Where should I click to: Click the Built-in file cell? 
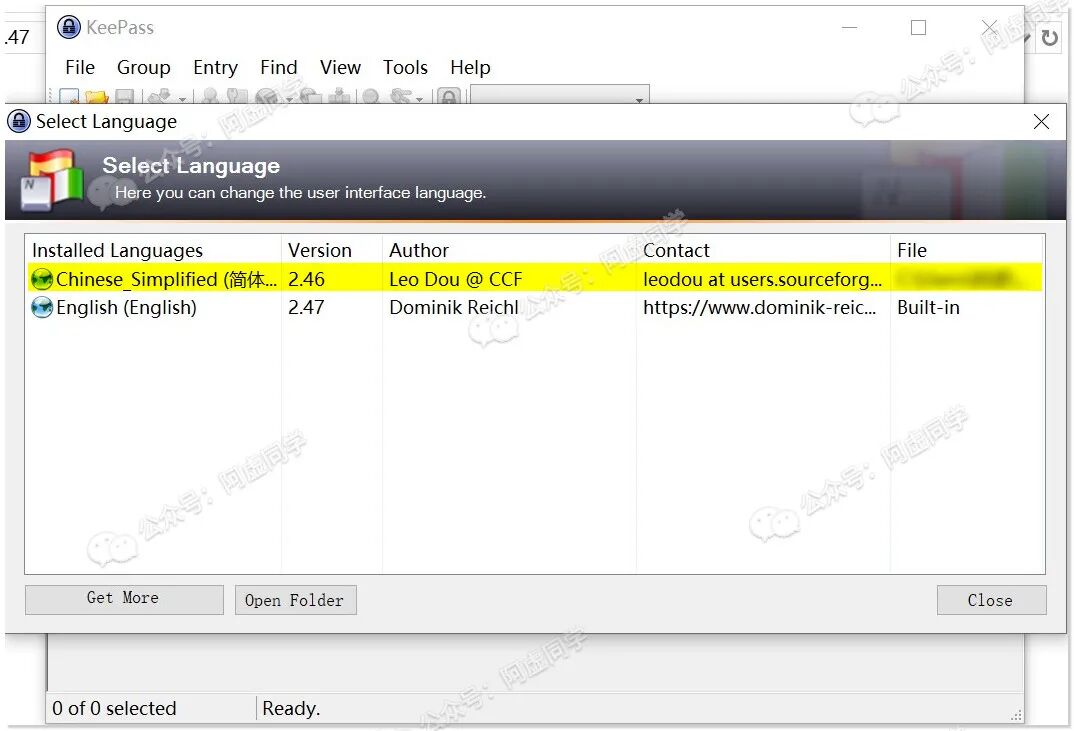[x=928, y=308]
